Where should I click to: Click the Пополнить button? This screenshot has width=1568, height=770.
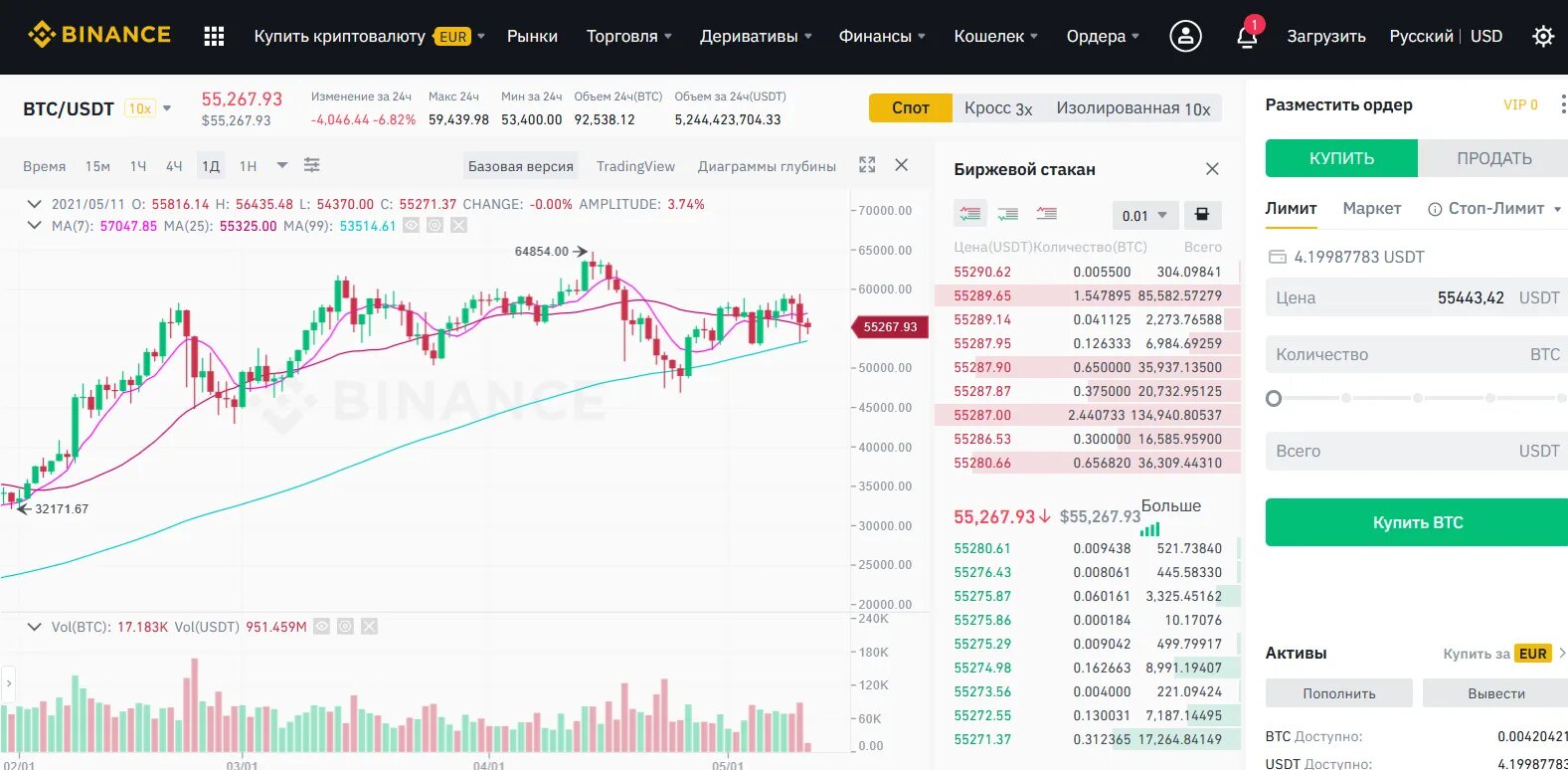pos(1339,693)
